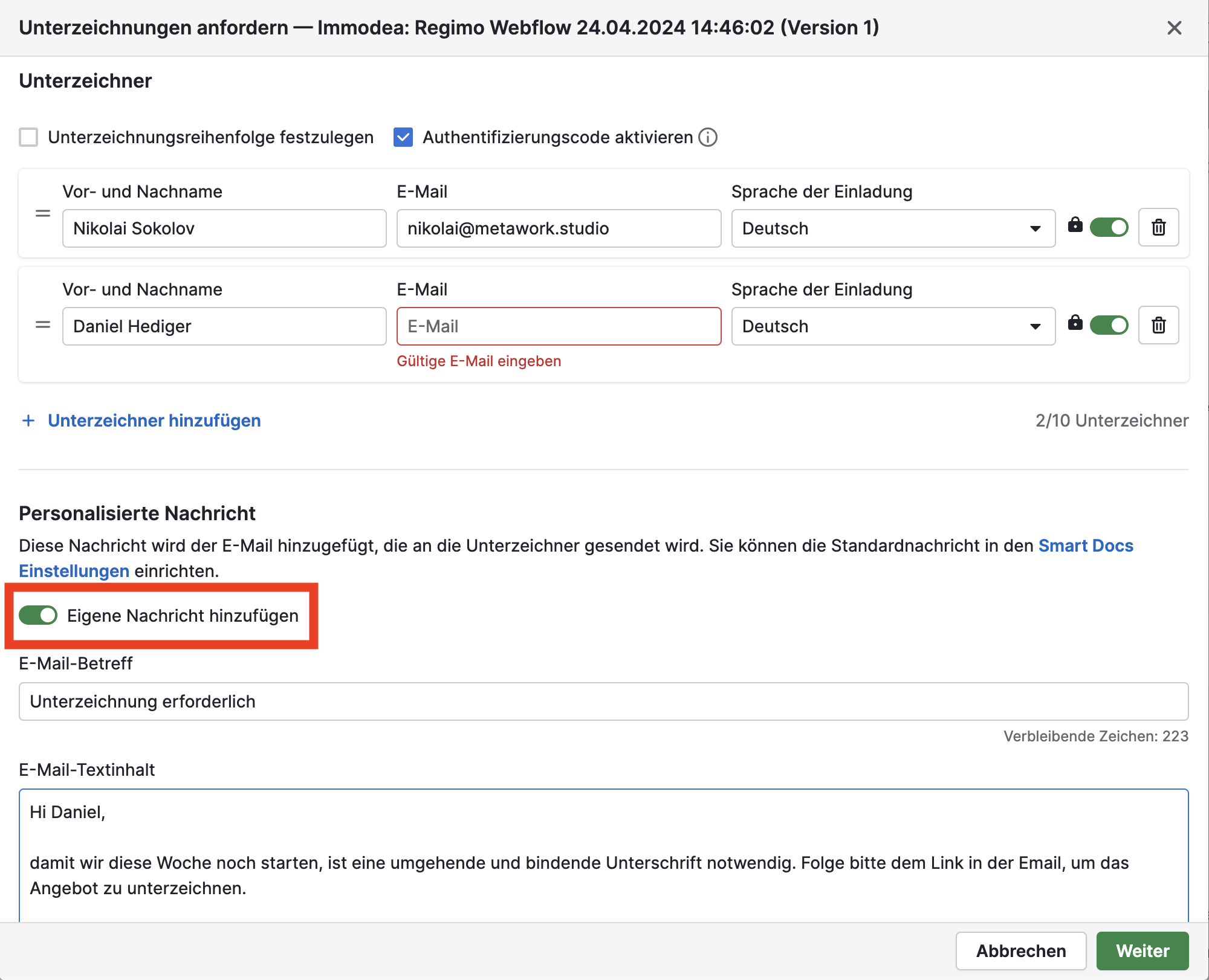Click Unterzeichner hinzufügen link
Viewport: 1209px width, 980px height.
tap(154, 421)
